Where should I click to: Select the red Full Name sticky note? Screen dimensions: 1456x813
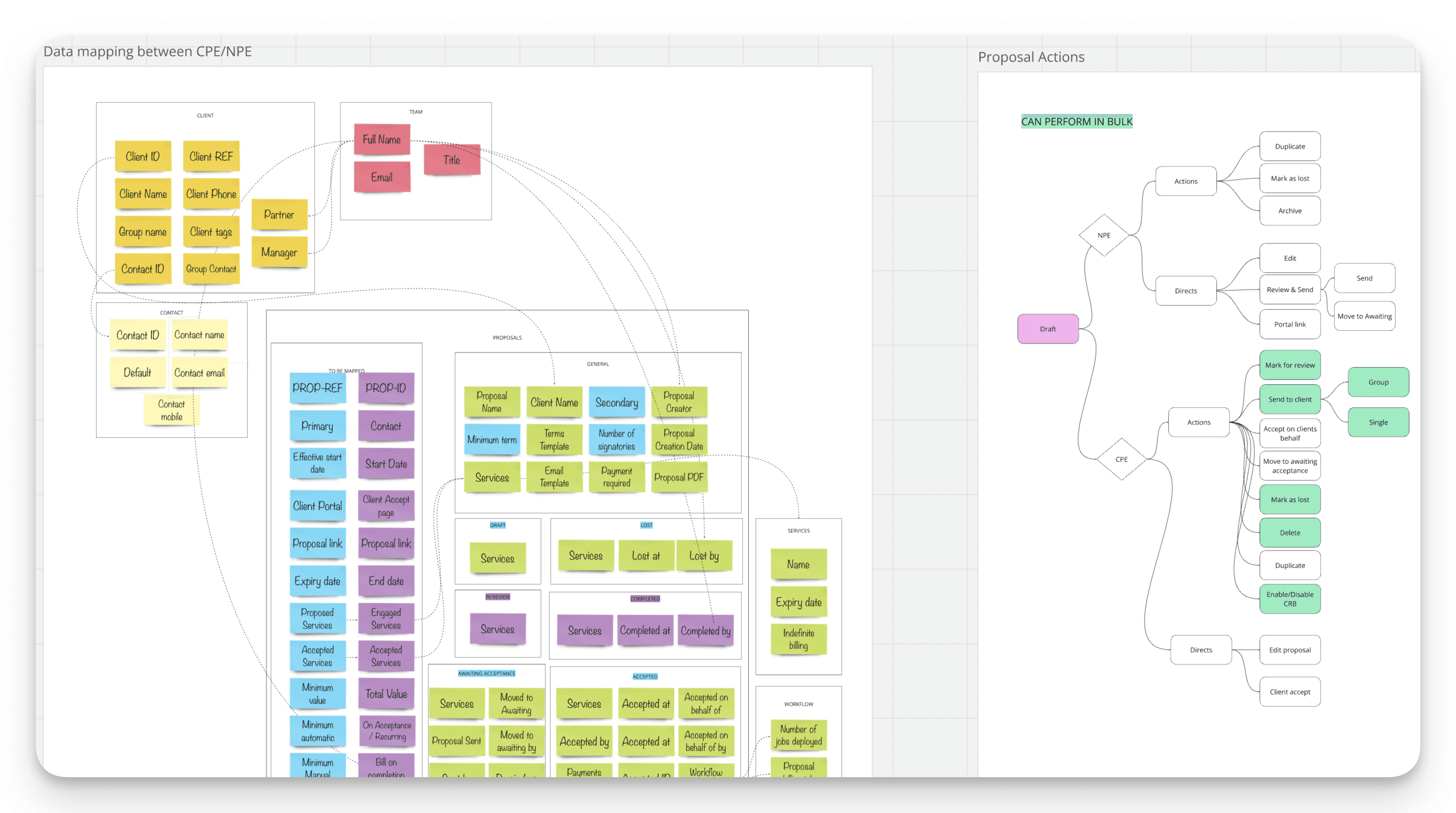[x=381, y=139]
